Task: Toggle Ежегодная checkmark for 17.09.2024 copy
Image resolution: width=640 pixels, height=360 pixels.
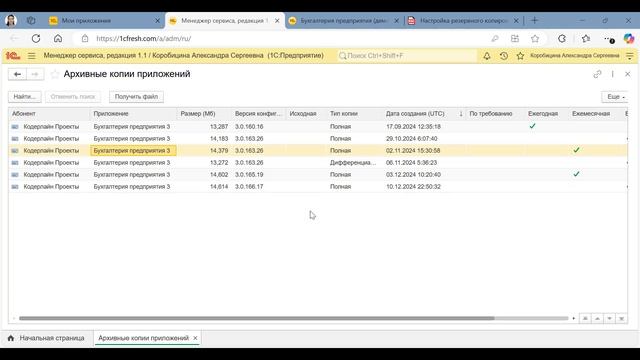Action: pyautogui.click(x=532, y=126)
